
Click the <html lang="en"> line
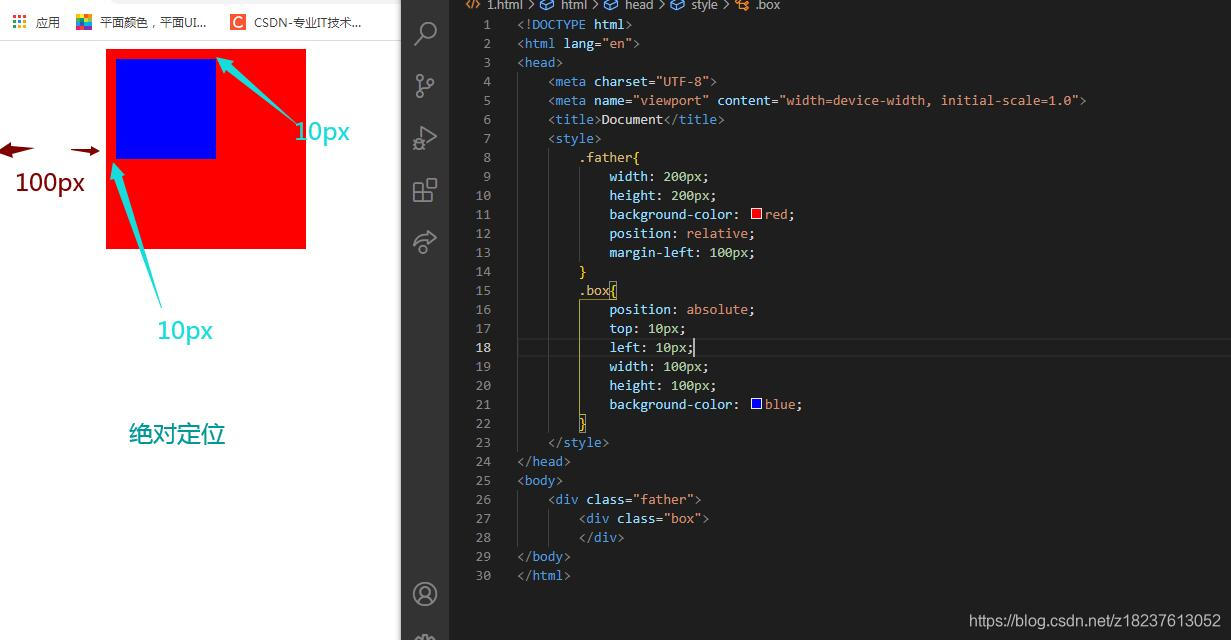pyautogui.click(x=578, y=43)
